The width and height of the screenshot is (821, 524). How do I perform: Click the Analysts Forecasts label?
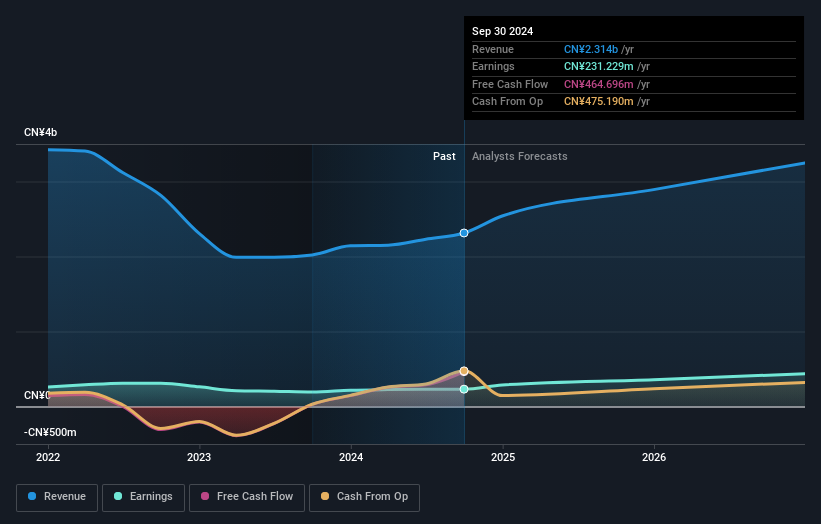(x=519, y=156)
